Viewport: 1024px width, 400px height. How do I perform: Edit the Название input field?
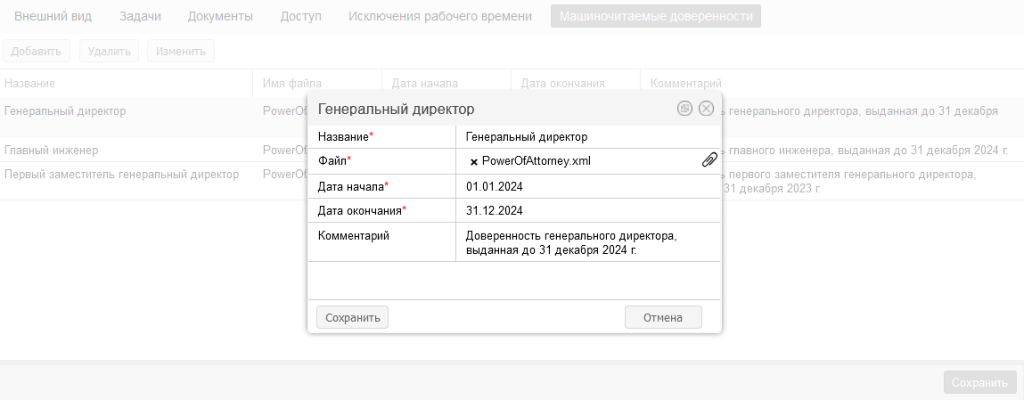coord(586,136)
